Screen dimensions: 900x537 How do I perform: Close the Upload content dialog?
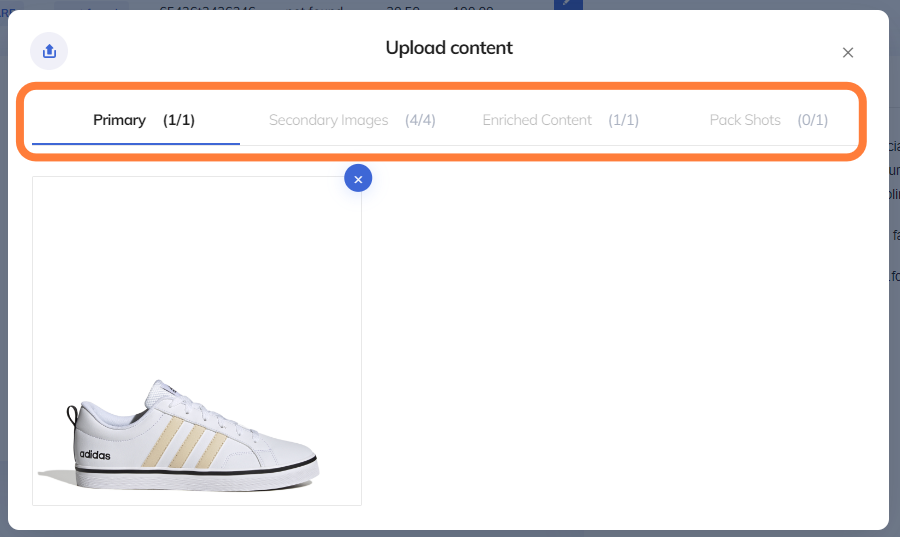848,52
